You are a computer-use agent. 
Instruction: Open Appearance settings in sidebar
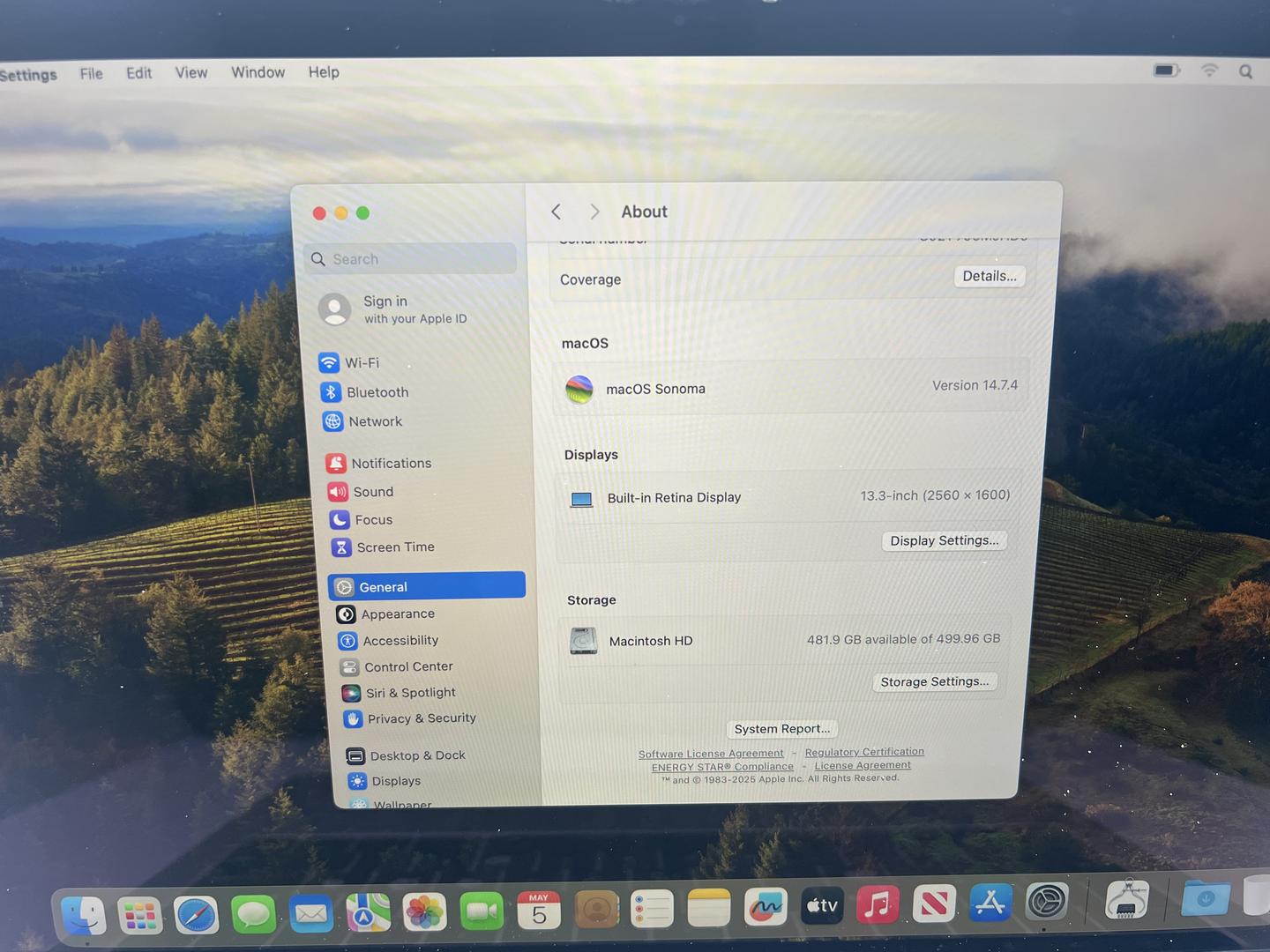click(x=385, y=614)
